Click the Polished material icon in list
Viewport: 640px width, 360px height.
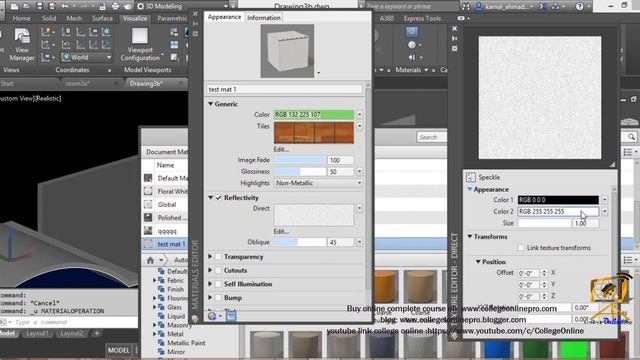148,218
